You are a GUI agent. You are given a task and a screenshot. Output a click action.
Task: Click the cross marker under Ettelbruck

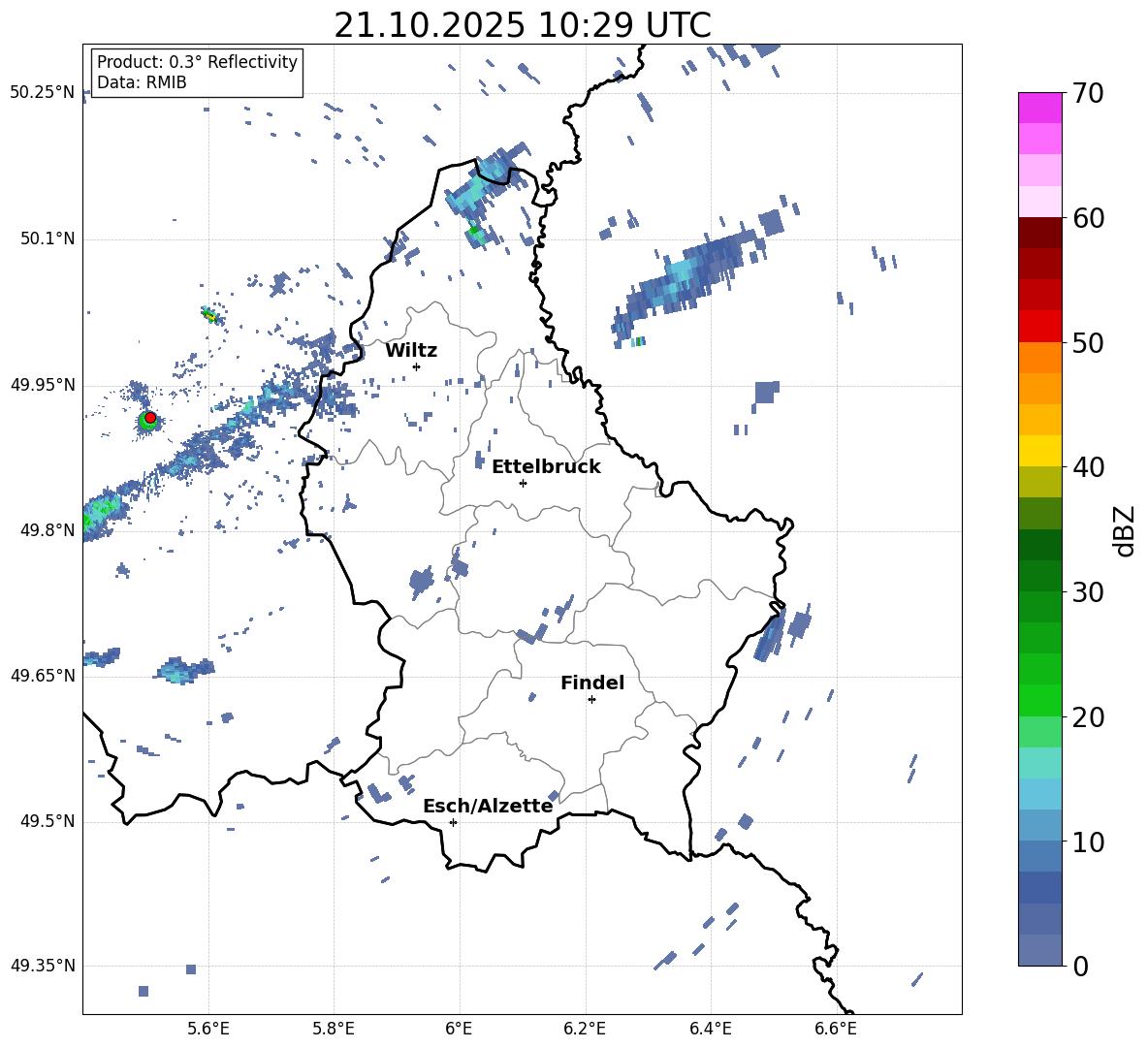pos(523,483)
